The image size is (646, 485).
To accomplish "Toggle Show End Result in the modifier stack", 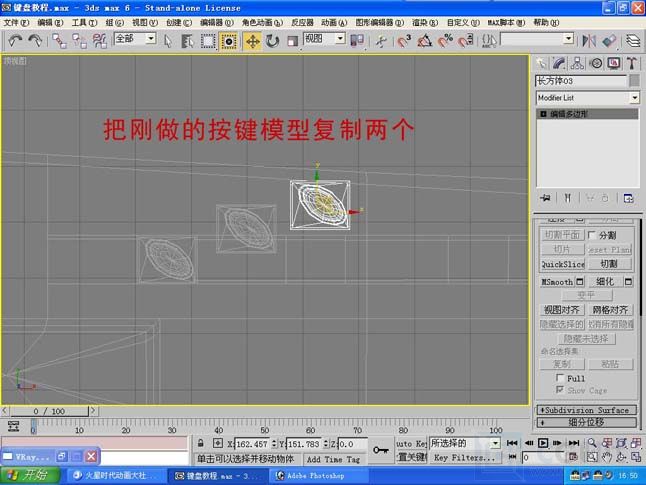I will point(567,198).
